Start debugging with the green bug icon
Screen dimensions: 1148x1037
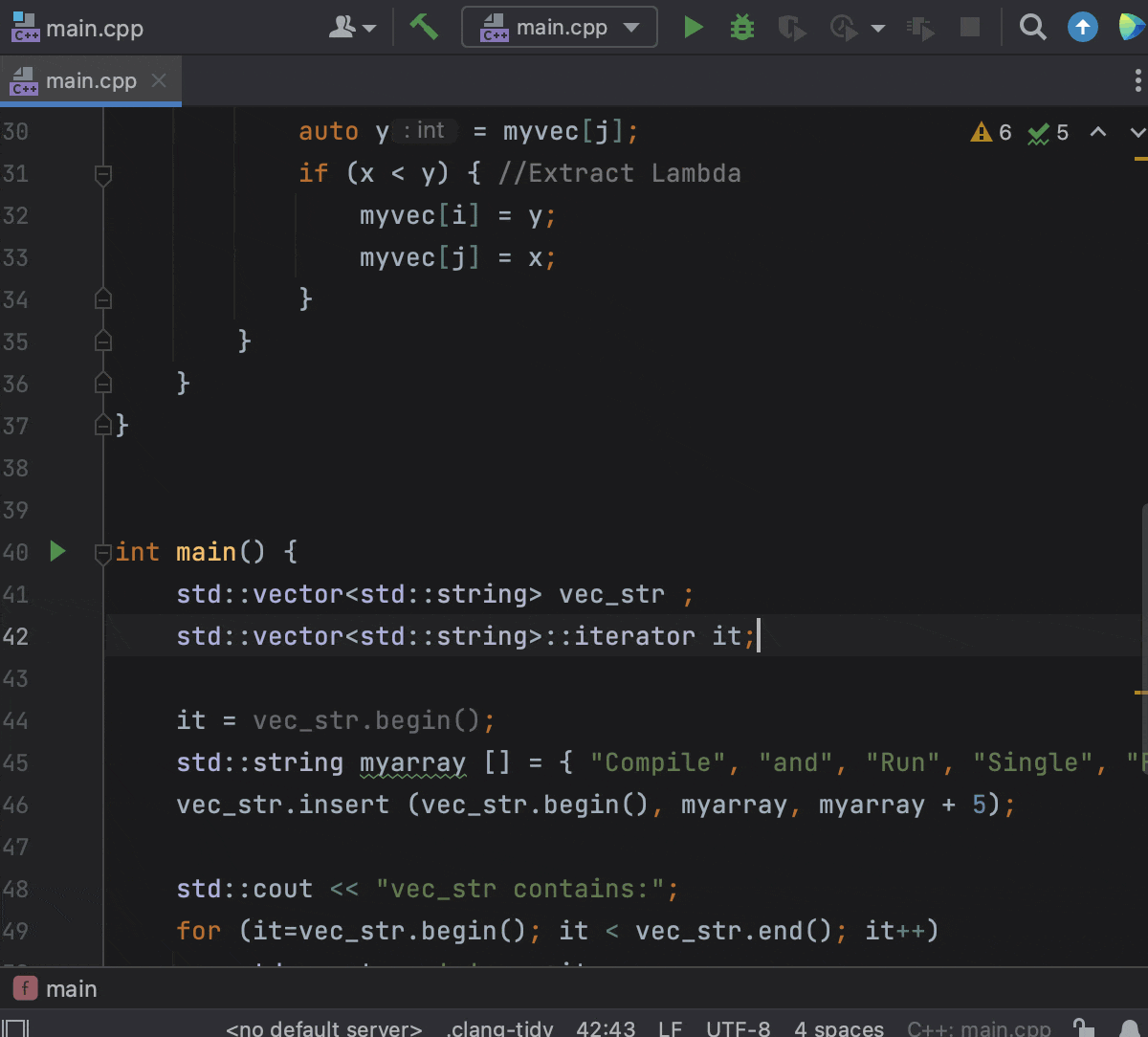click(741, 27)
